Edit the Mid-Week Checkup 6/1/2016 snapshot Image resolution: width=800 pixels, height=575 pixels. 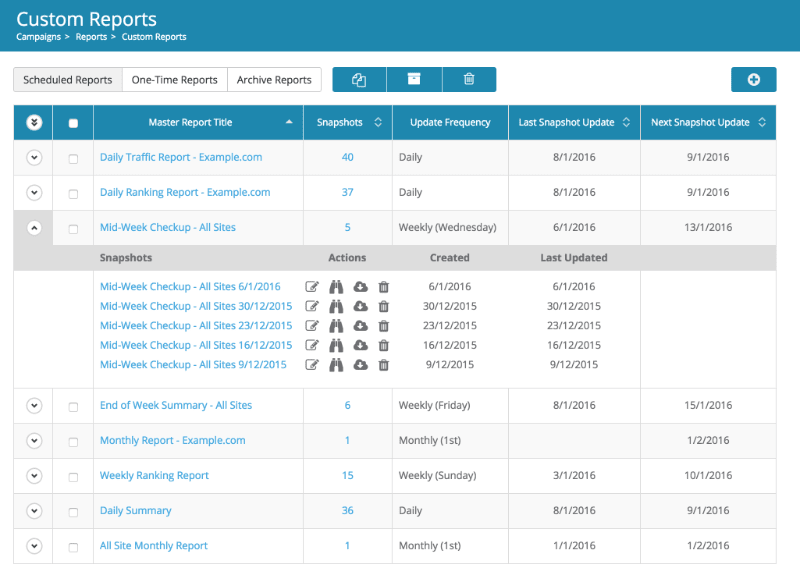point(312,287)
